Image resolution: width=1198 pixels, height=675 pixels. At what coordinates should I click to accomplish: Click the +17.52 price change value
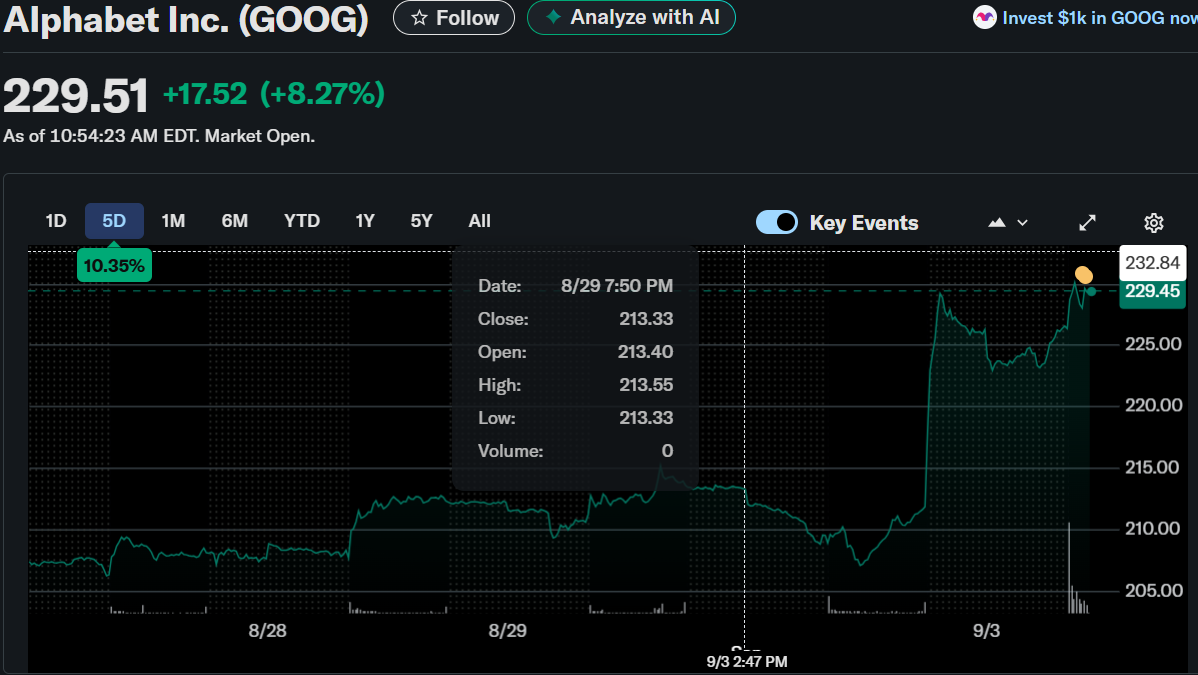[x=205, y=94]
